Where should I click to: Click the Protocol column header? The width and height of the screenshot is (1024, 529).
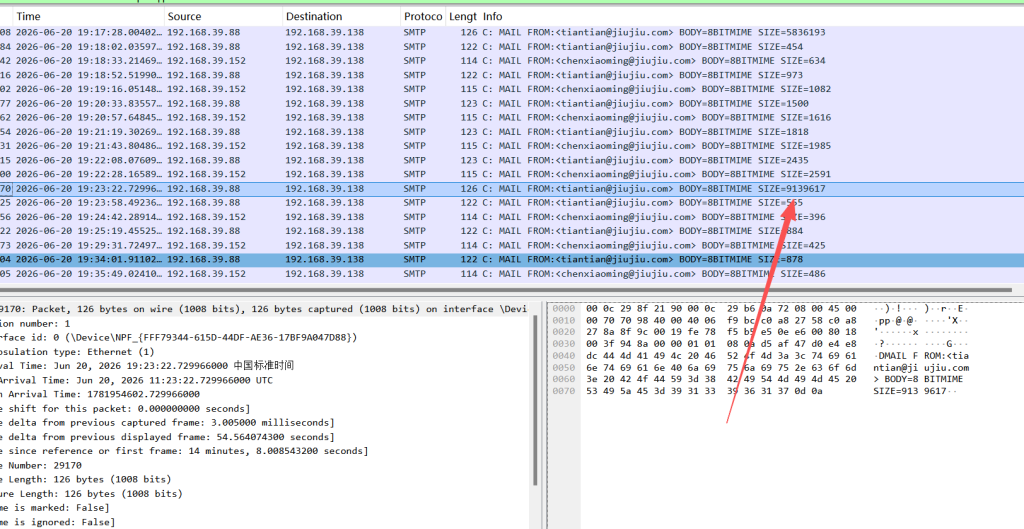(x=423, y=16)
